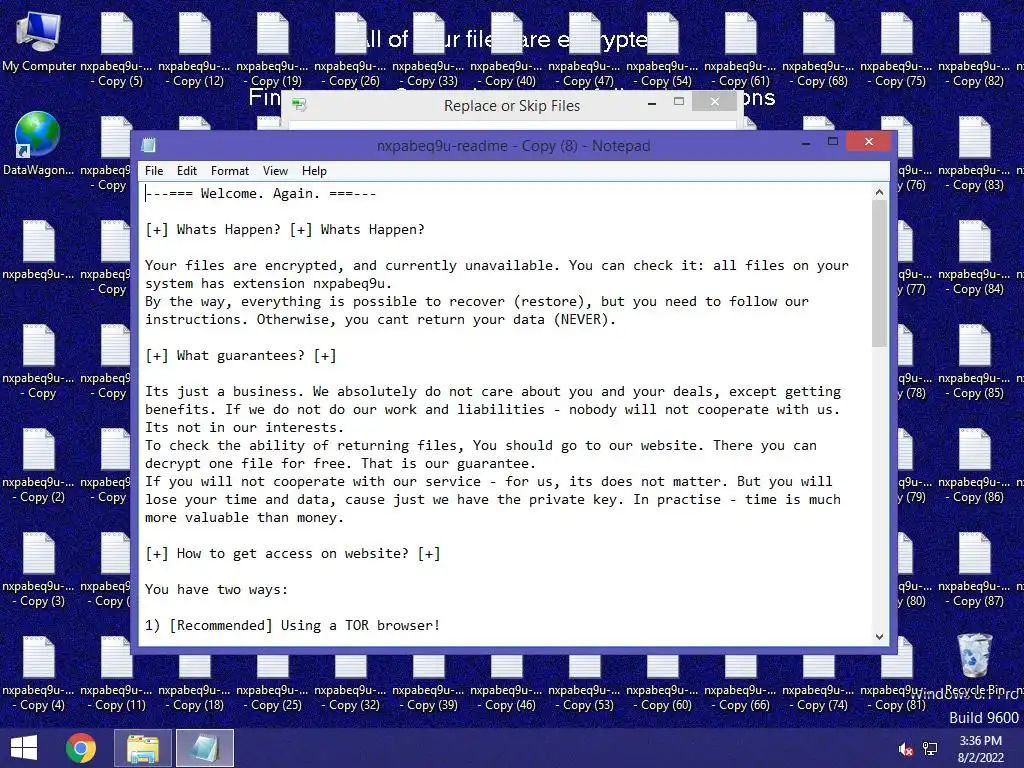Select the file icon labeled Copy (11)

tap(116, 673)
